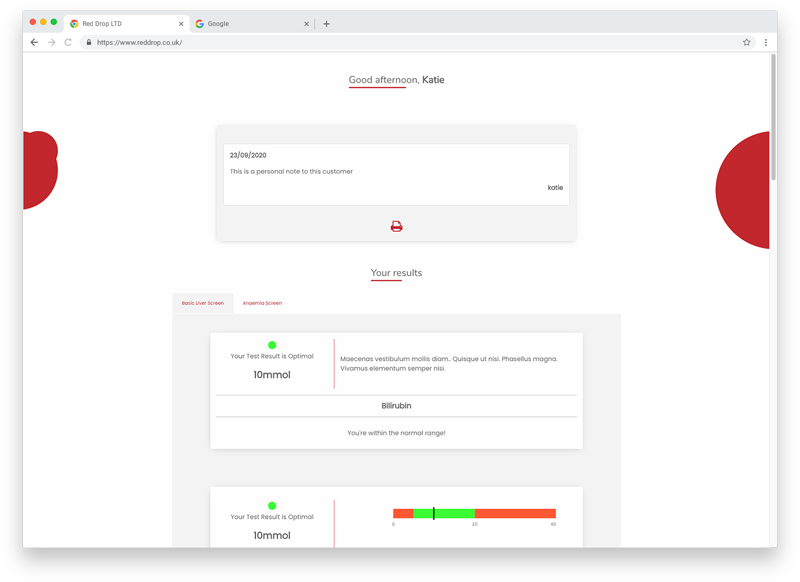Click the macOS yellow minimize button

[43, 22]
